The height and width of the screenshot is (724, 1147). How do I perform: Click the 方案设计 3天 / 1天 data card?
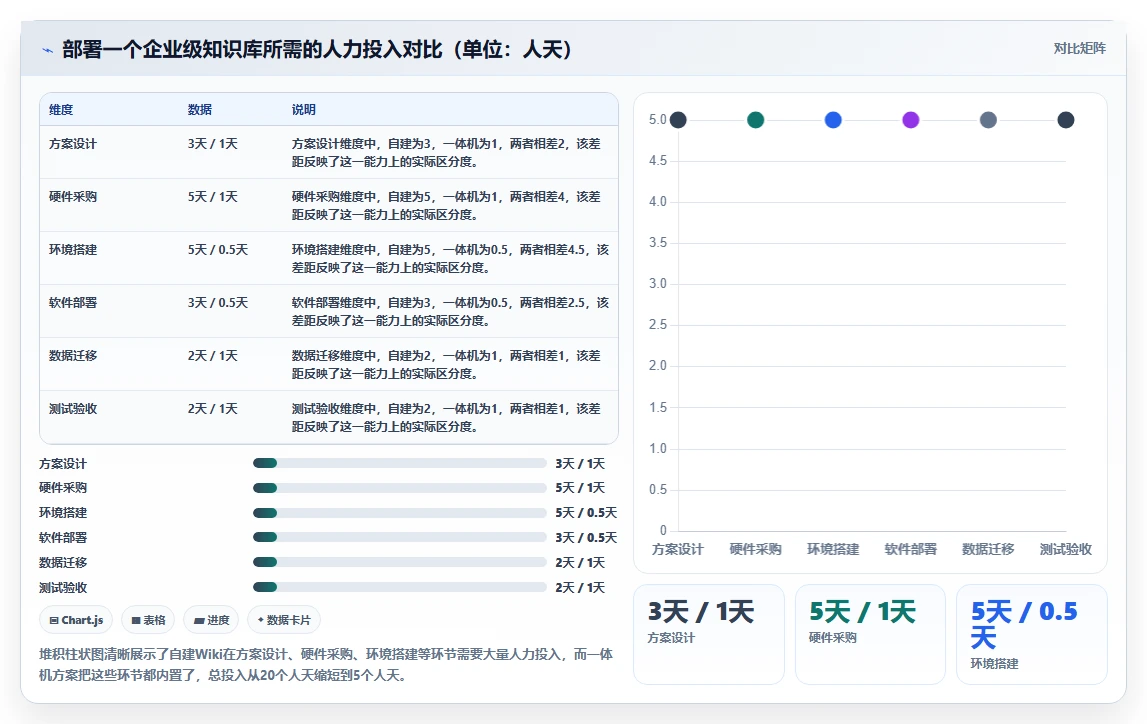tap(709, 635)
